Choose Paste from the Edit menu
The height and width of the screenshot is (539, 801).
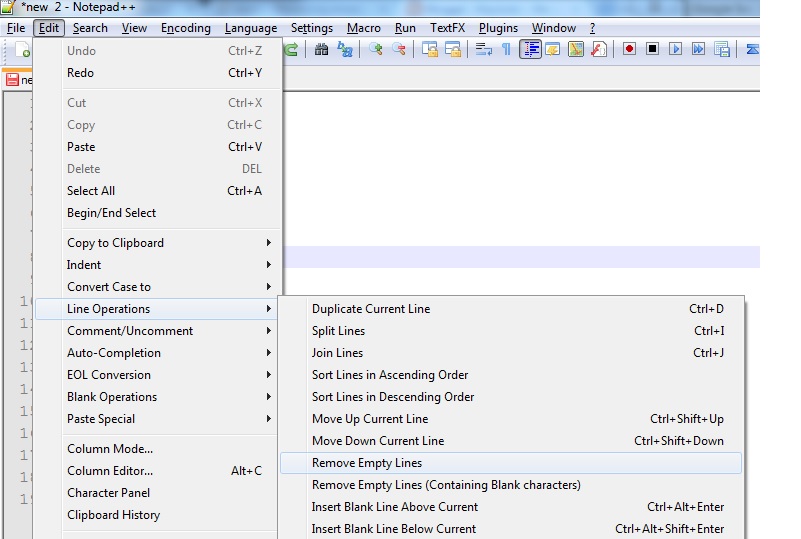(158, 147)
